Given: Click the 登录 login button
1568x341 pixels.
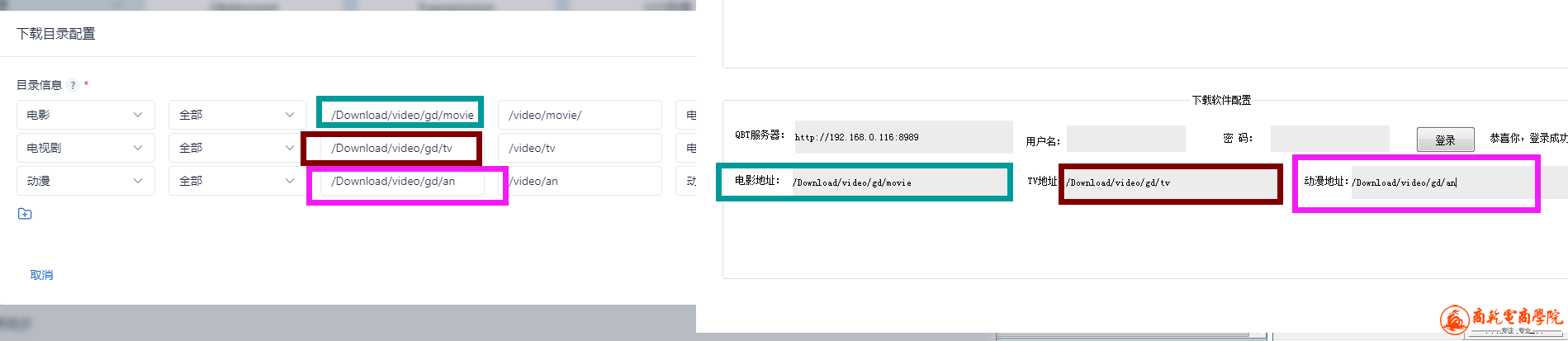Looking at the screenshot, I should [1445, 140].
